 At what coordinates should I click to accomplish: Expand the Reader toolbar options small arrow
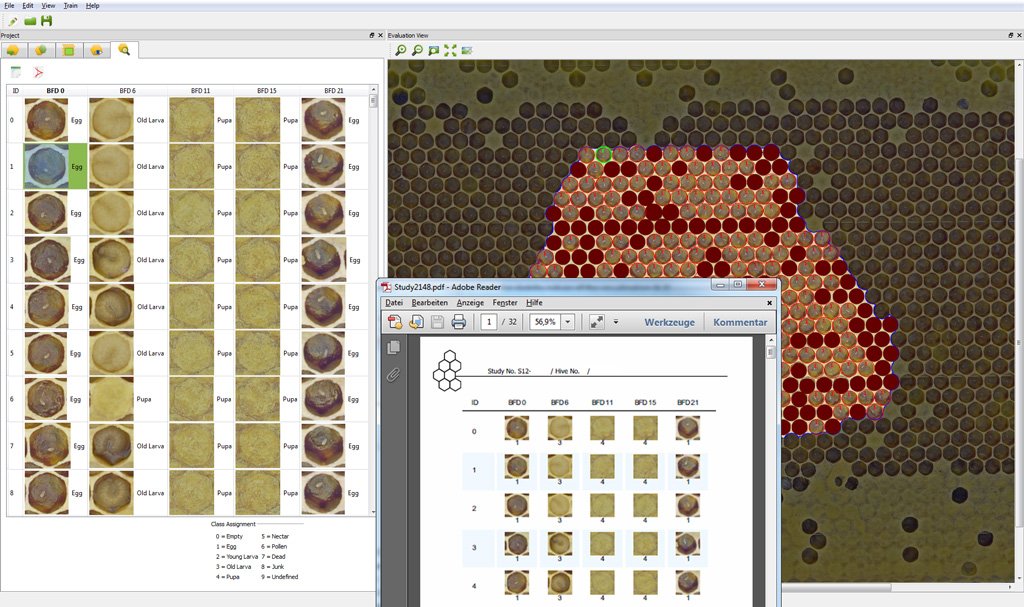pos(616,322)
